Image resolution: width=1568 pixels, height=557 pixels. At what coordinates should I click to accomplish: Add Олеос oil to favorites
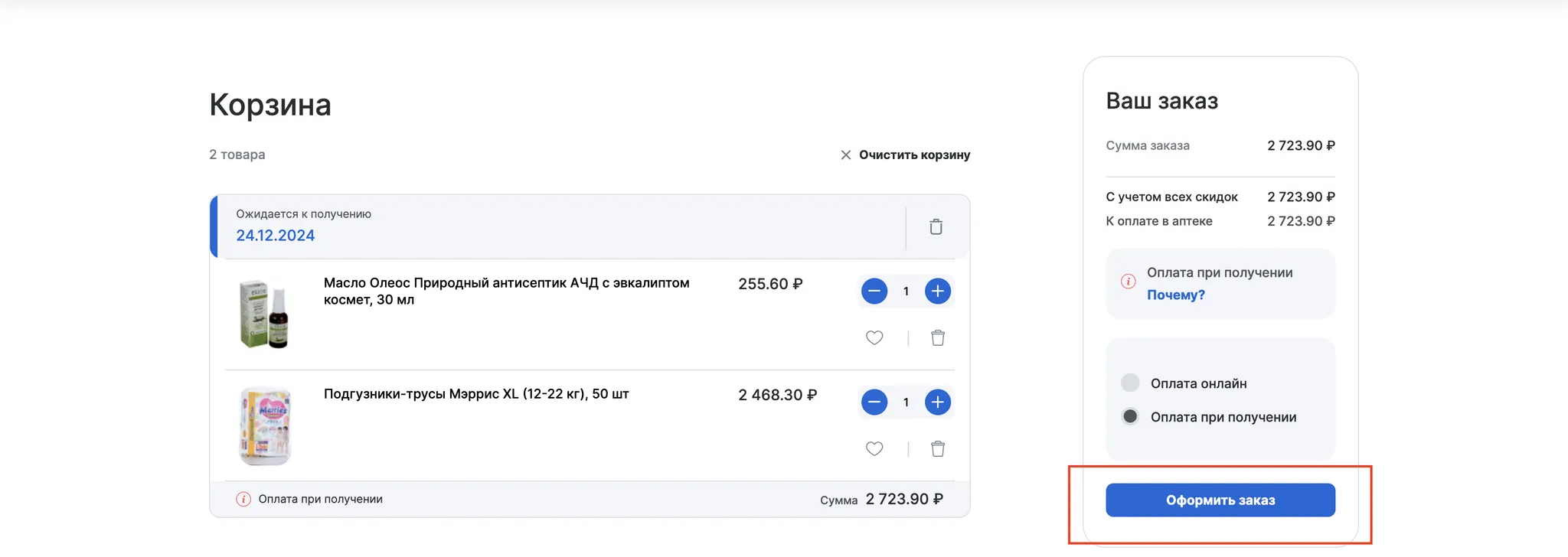[x=874, y=337]
